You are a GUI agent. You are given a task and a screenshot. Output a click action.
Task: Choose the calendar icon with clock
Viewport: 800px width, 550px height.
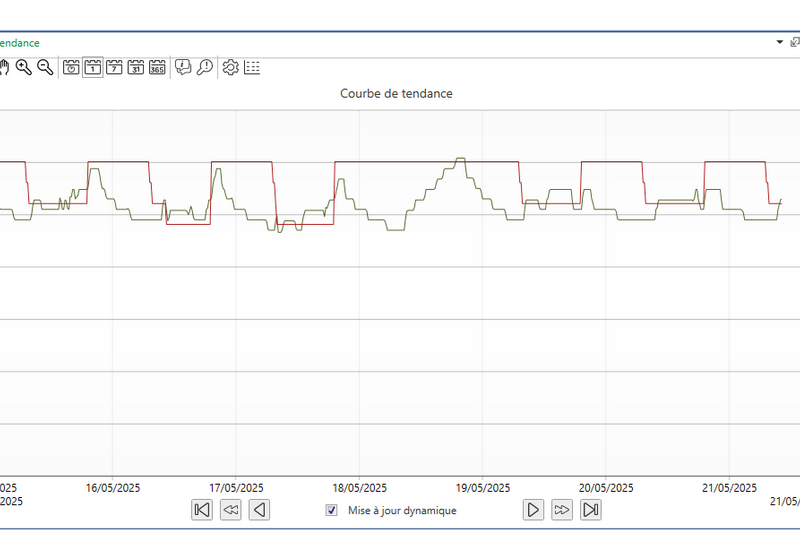71,67
